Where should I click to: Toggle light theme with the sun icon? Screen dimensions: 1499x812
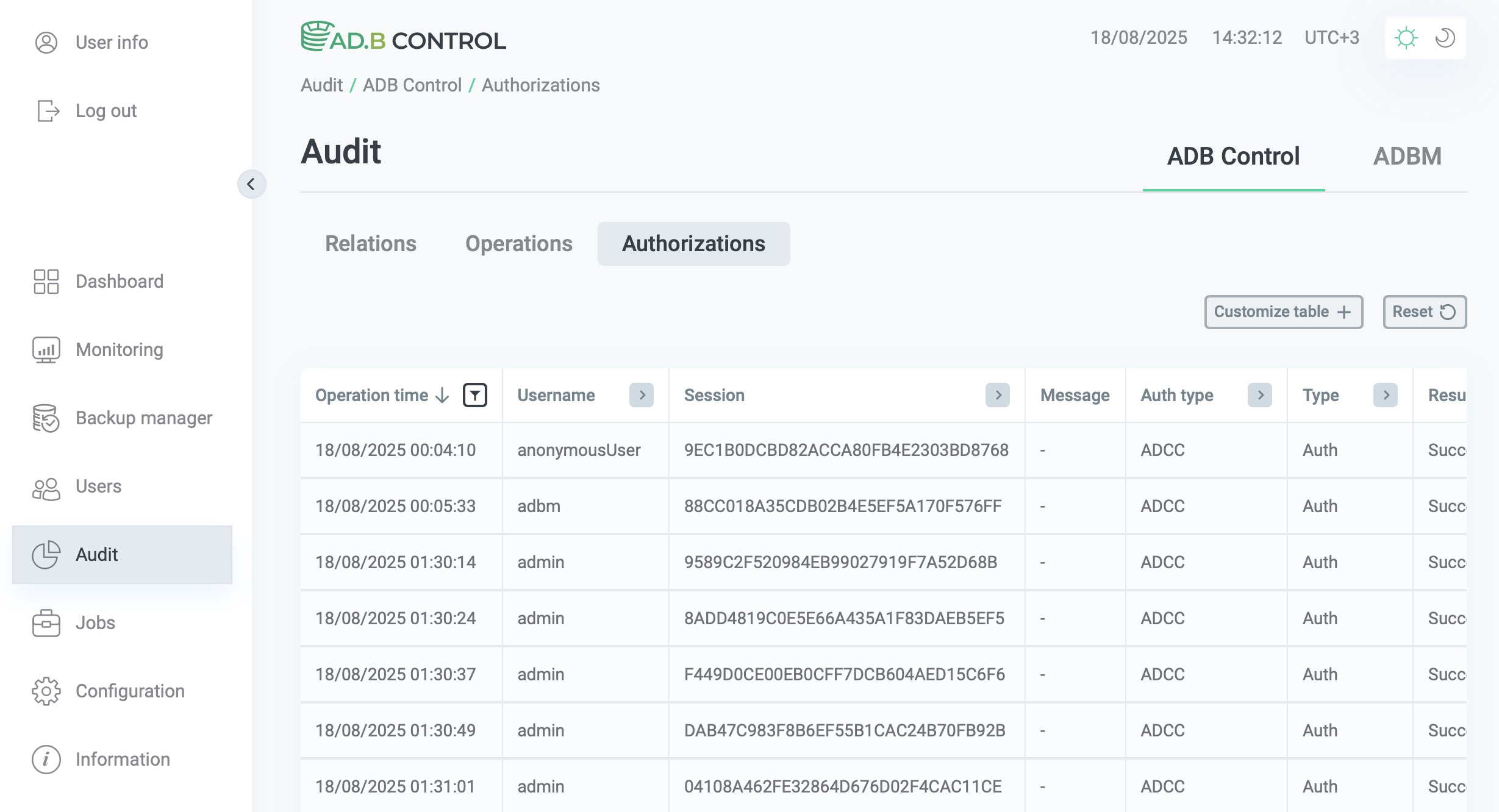(x=1407, y=38)
